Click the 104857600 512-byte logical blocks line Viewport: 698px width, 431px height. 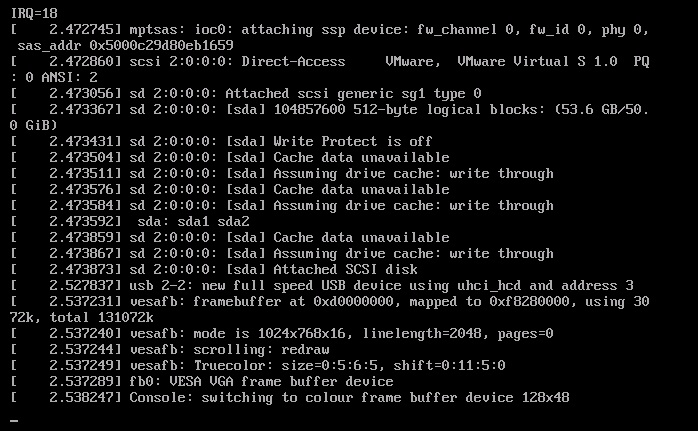point(329,110)
